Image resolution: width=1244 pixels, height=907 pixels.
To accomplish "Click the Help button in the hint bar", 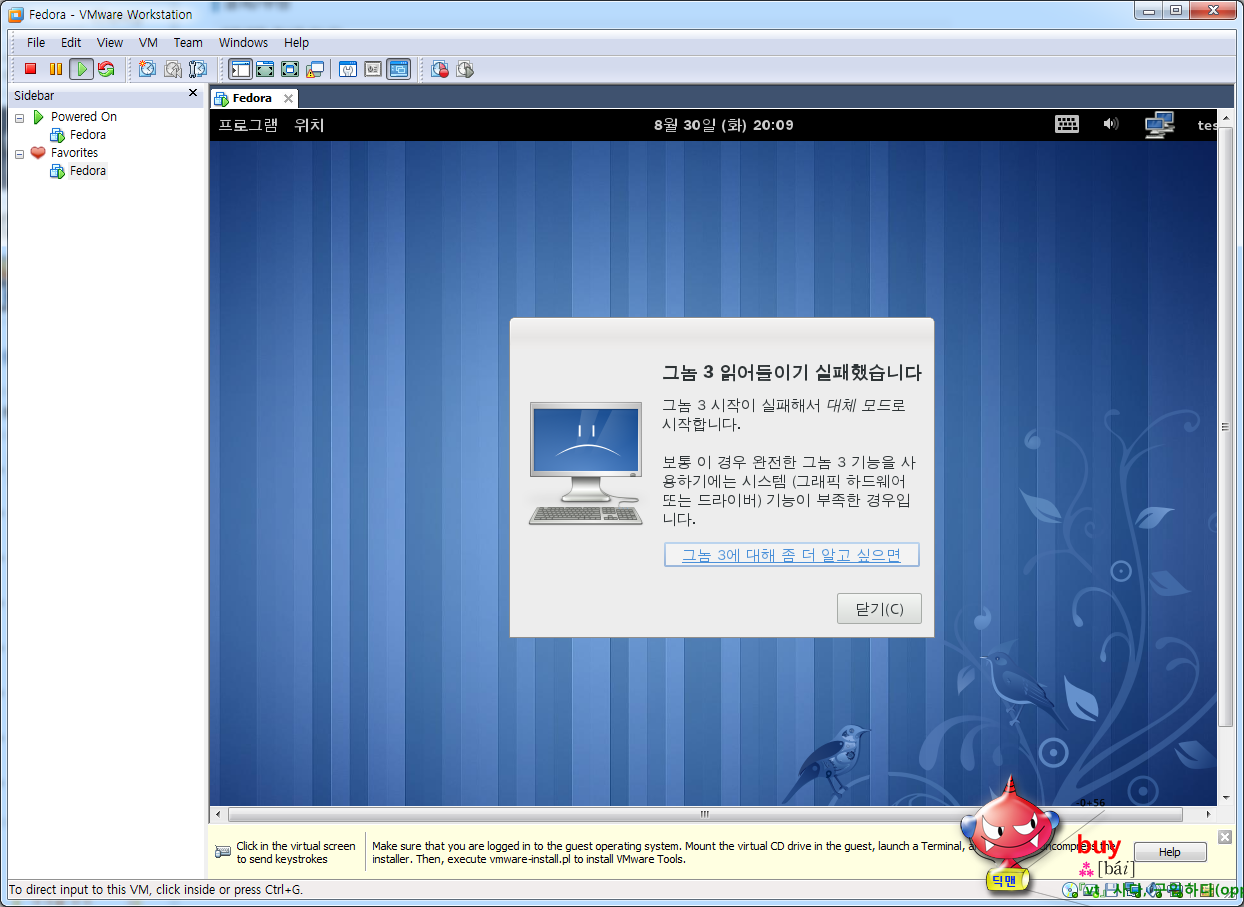I will pos(1170,852).
